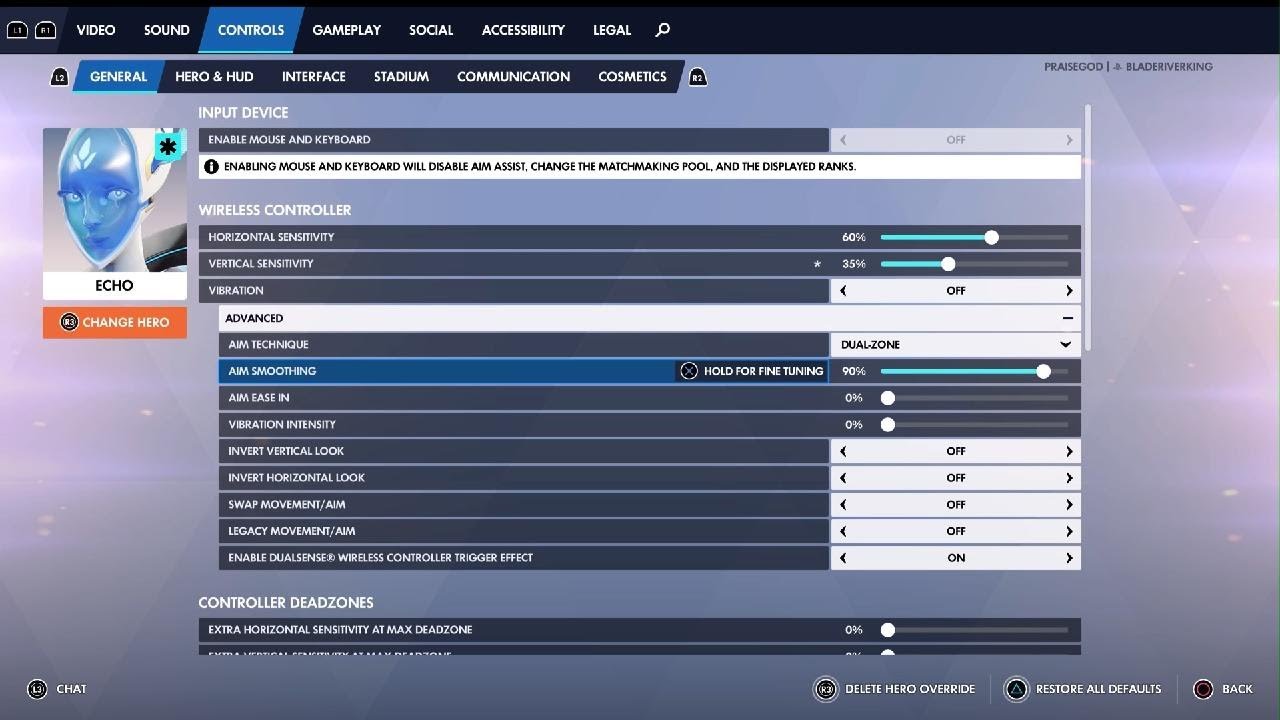Click the L3 chat stick icon
The height and width of the screenshot is (720, 1280).
pos(37,689)
